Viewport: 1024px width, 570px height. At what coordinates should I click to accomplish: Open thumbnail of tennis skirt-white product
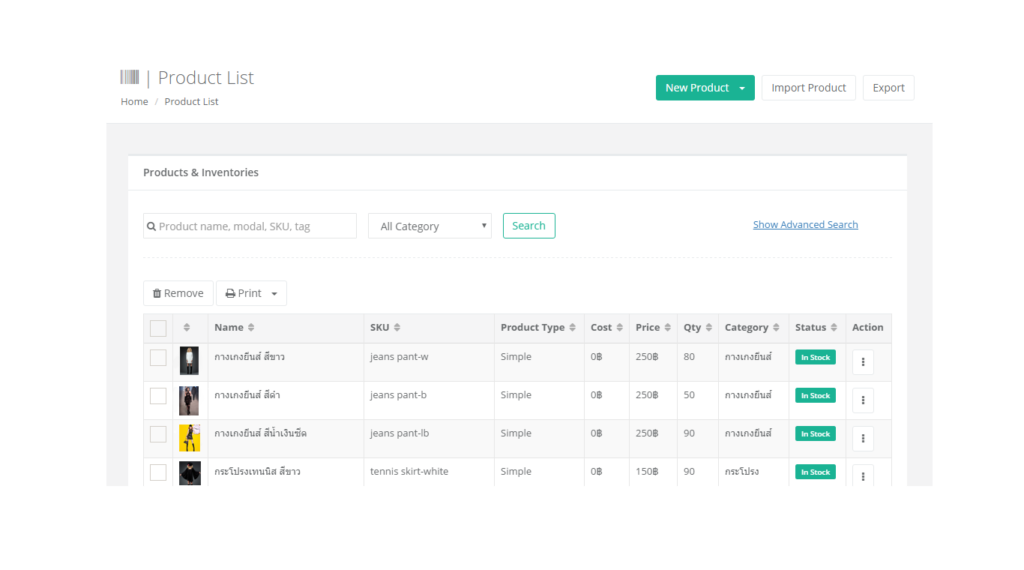pyautogui.click(x=190, y=473)
